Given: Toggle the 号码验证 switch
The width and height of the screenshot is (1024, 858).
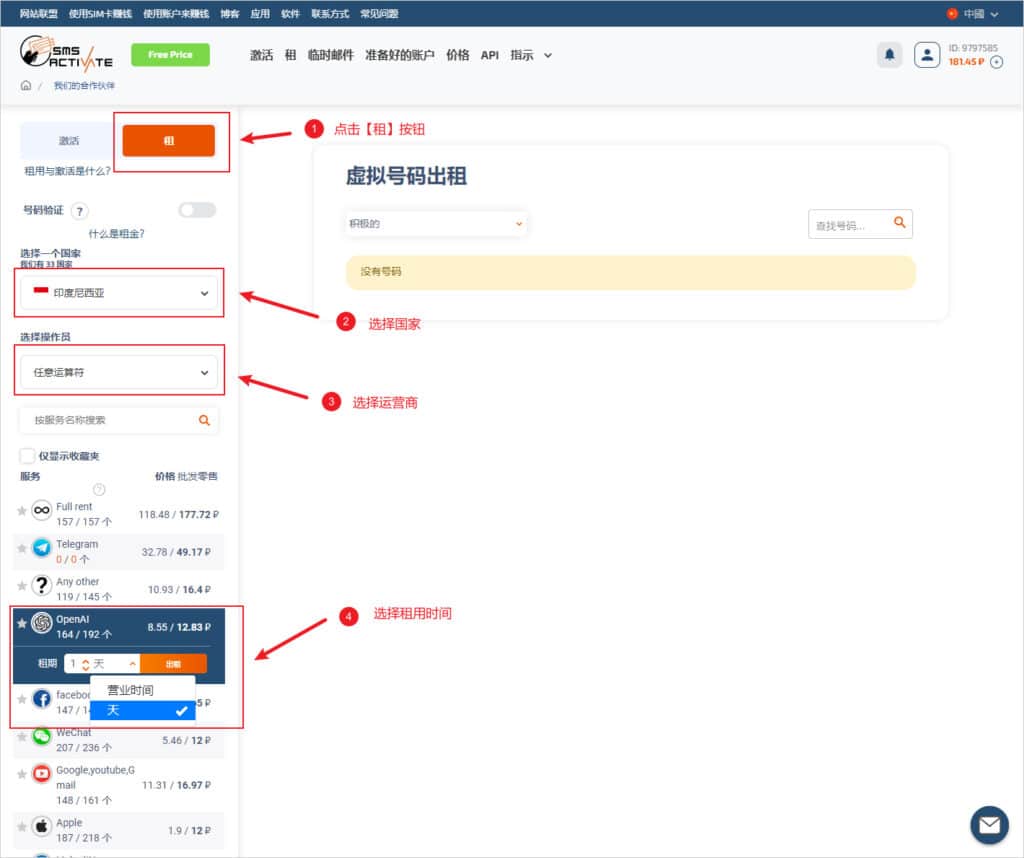Looking at the screenshot, I should [x=197, y=210].
